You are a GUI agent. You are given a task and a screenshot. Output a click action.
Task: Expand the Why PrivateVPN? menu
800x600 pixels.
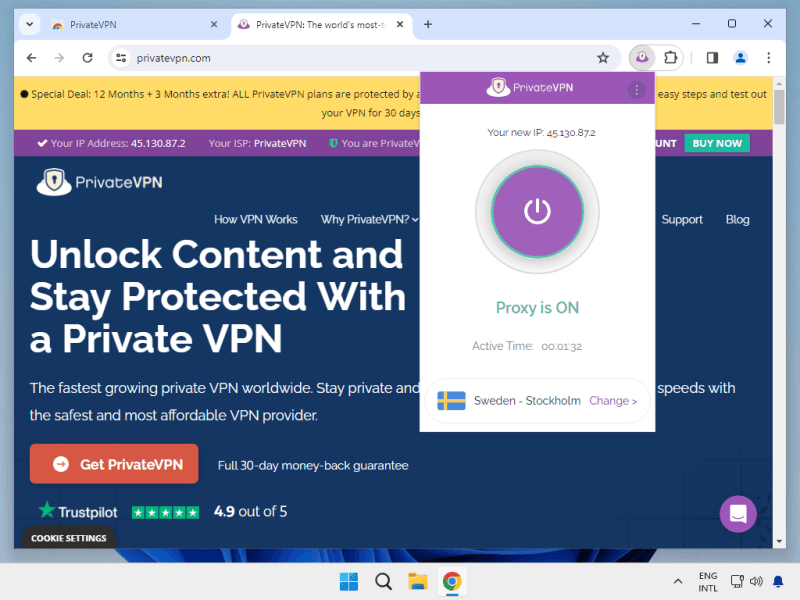[x=369, y=219]
